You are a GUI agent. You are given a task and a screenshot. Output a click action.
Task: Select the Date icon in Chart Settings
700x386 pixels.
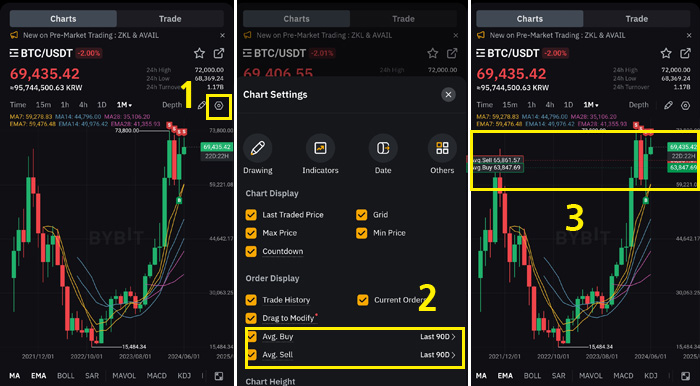click(x=383, y=148)
